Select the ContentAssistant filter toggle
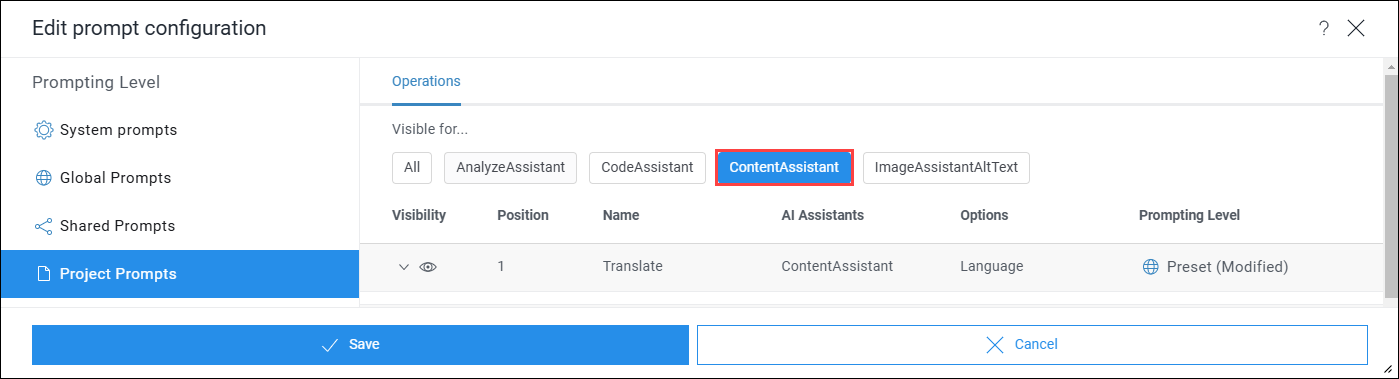This screenshot has height=379, width=1399. click(x=784, y=167)
